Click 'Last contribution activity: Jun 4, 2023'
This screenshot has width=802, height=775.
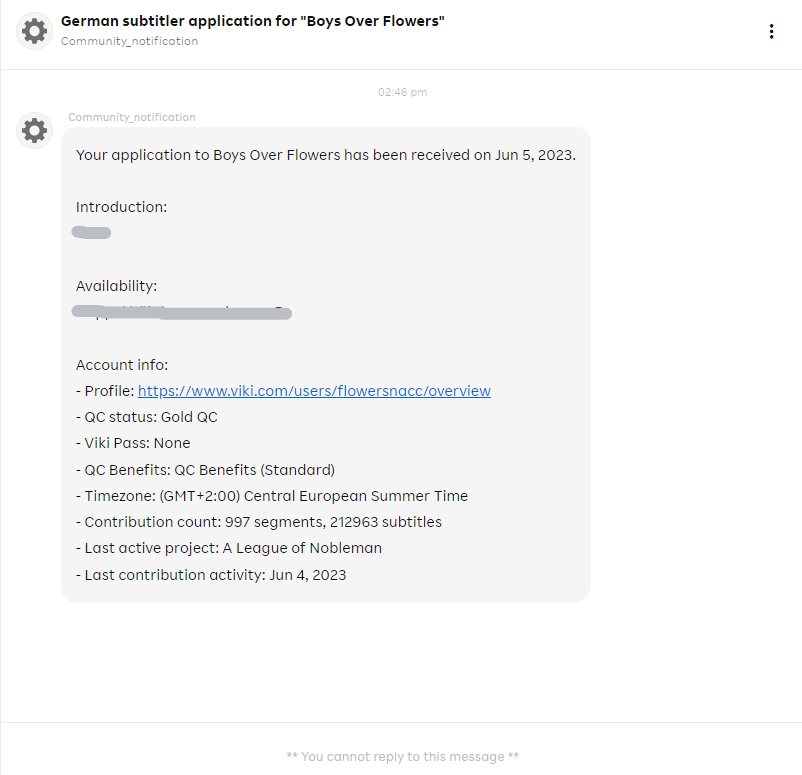click(211, 575)
